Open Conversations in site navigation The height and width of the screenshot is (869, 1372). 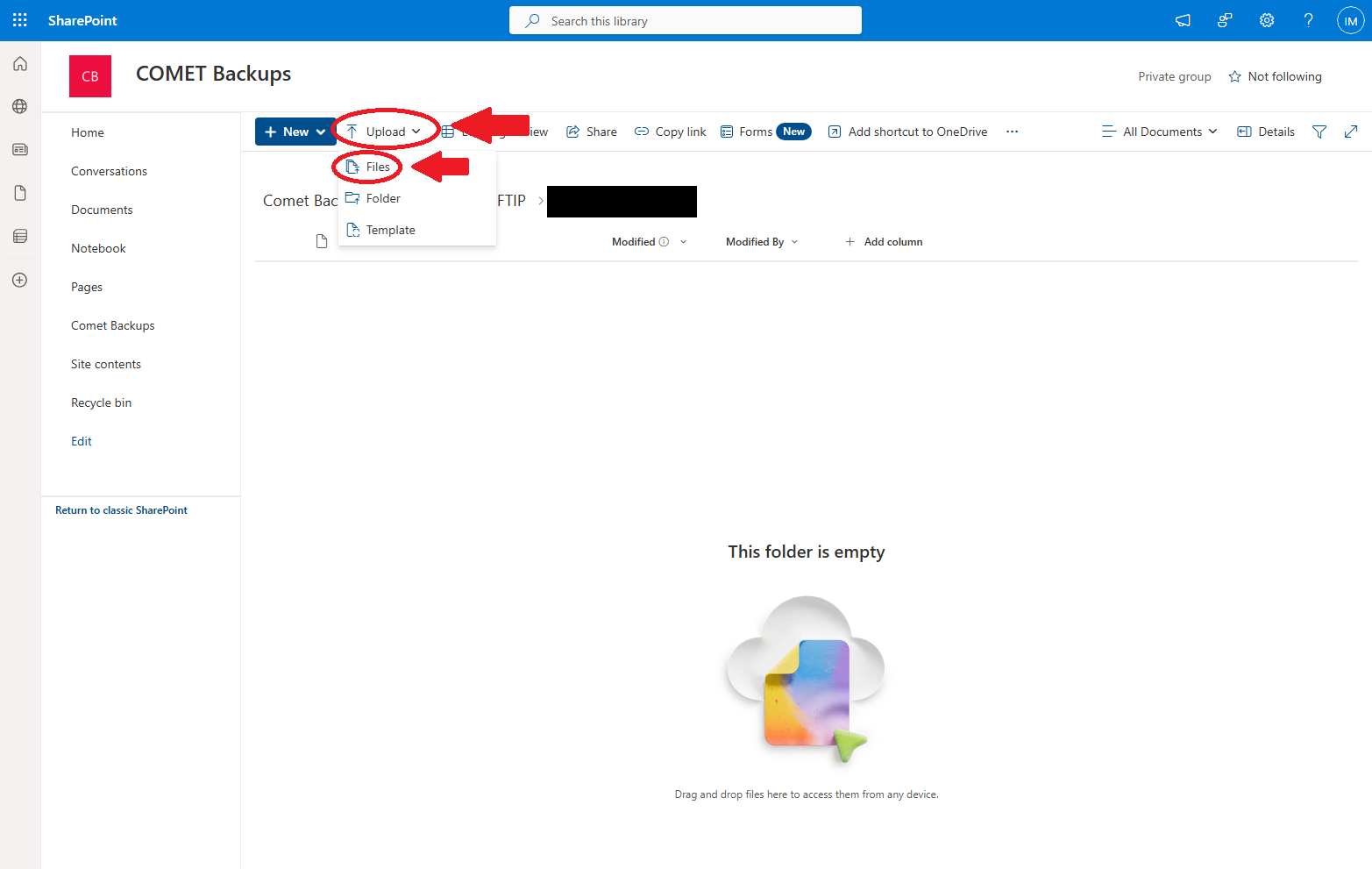tap(110, 171)
